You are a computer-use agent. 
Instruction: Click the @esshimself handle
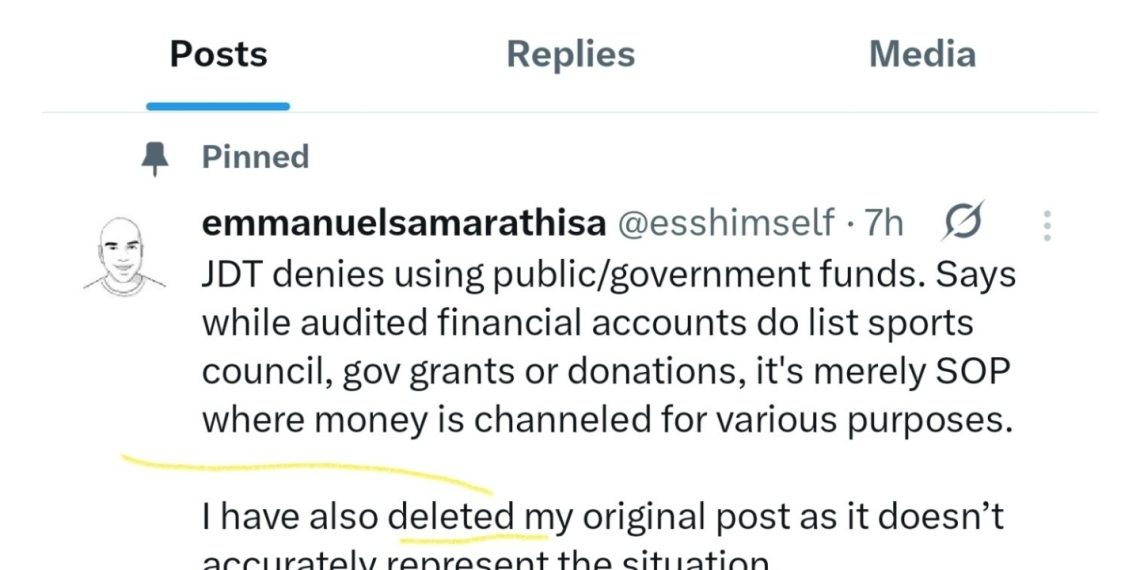(725, 223)
